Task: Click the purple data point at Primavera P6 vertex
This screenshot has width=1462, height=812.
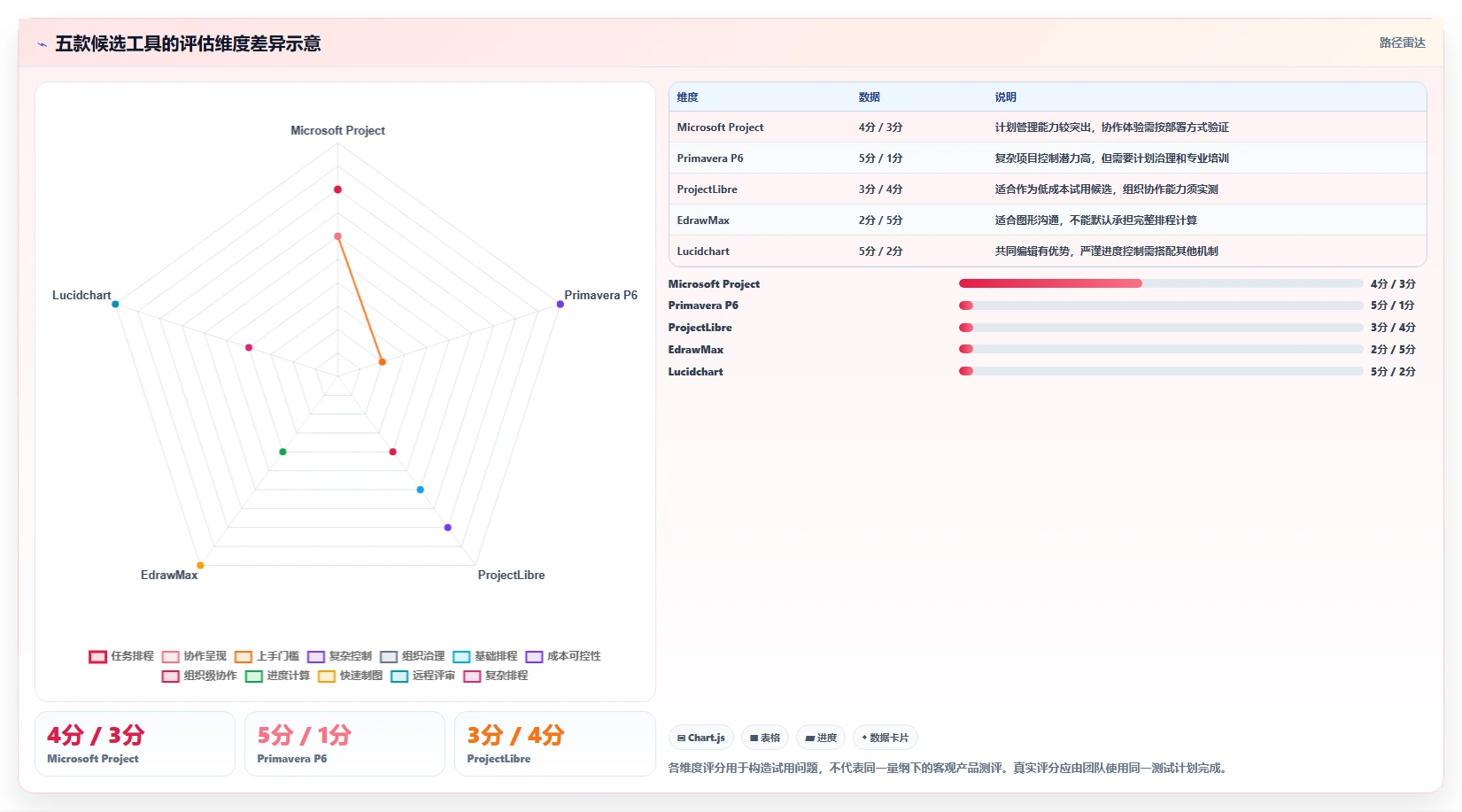Action: click(x=561, y=305)
